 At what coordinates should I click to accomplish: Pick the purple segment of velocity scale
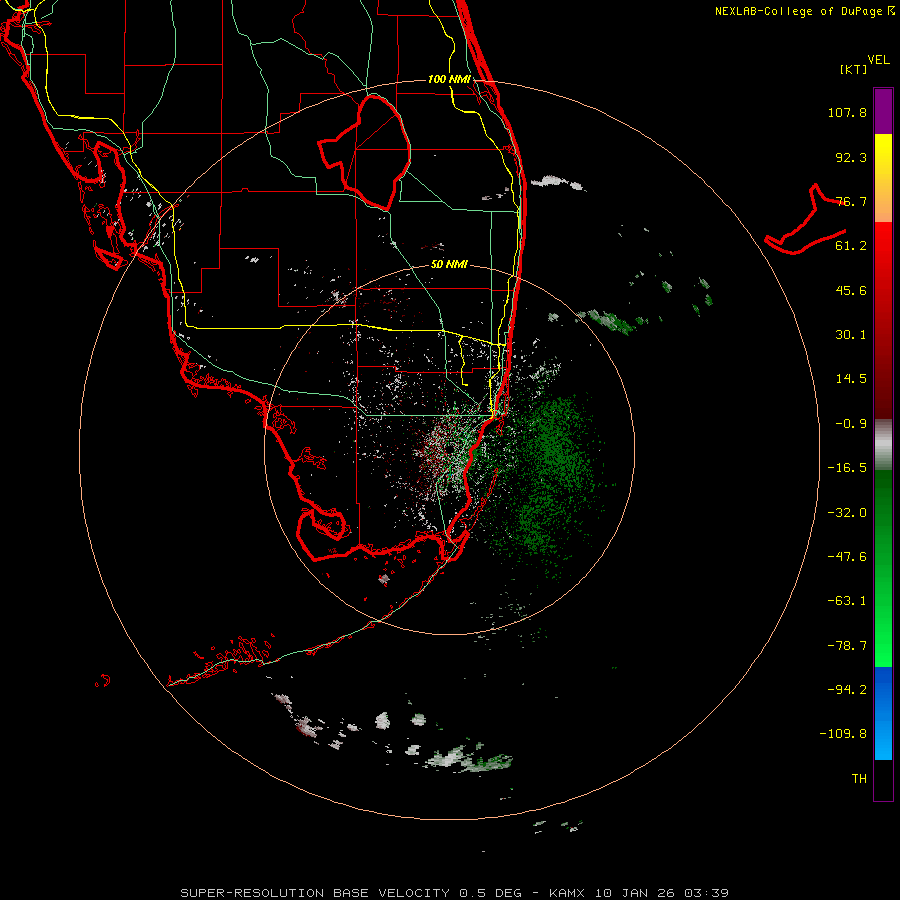pyautogui.click(x=883, y=111)
